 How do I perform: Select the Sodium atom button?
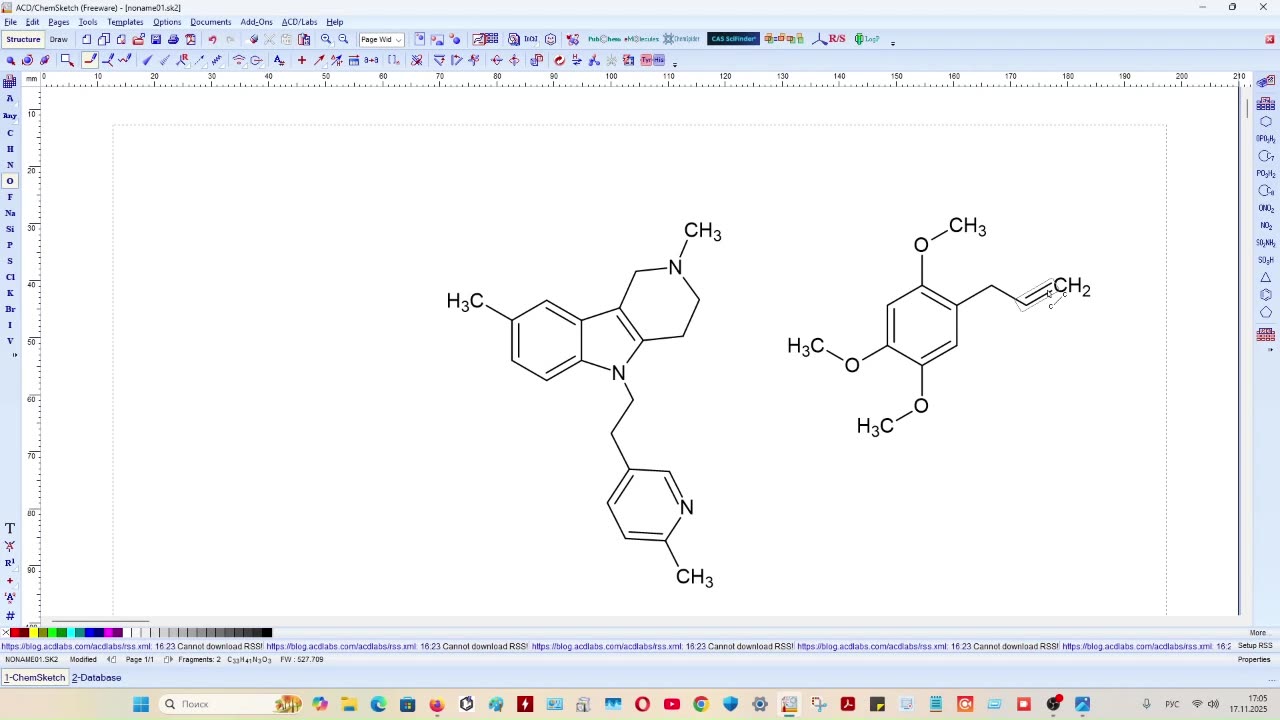click(10, 213)
